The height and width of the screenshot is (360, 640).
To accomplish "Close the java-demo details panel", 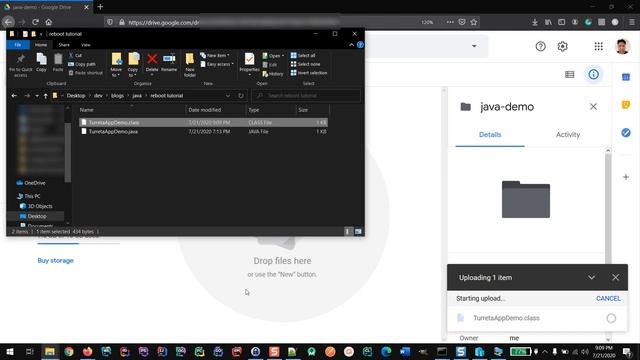I will 593,107.
